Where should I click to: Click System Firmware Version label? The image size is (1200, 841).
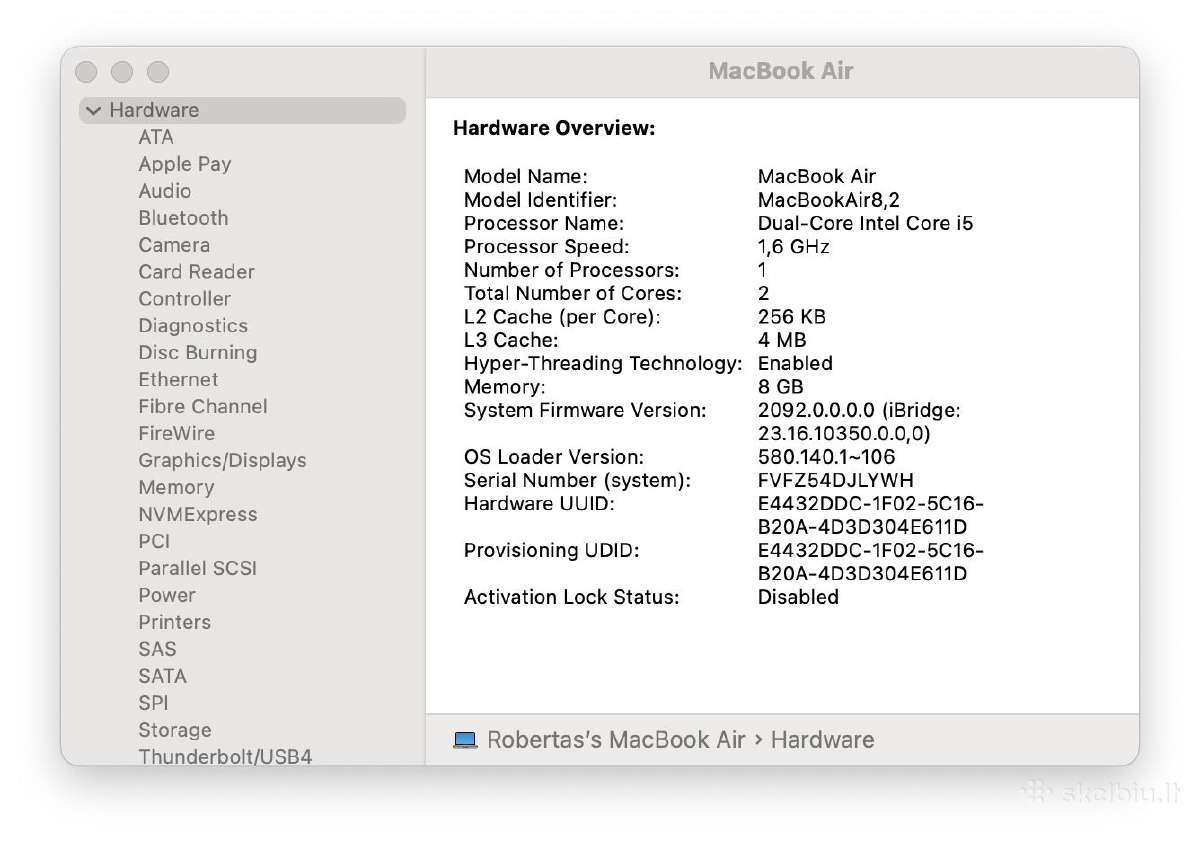point(585,410)
